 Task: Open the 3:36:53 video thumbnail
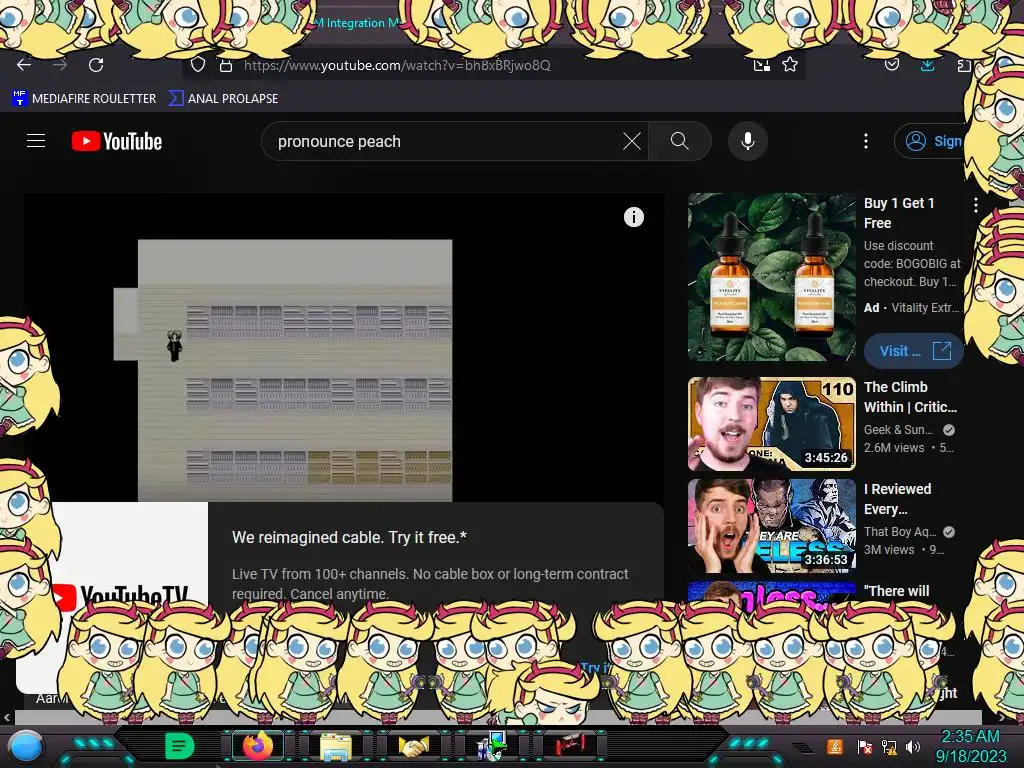coord(771,526)
